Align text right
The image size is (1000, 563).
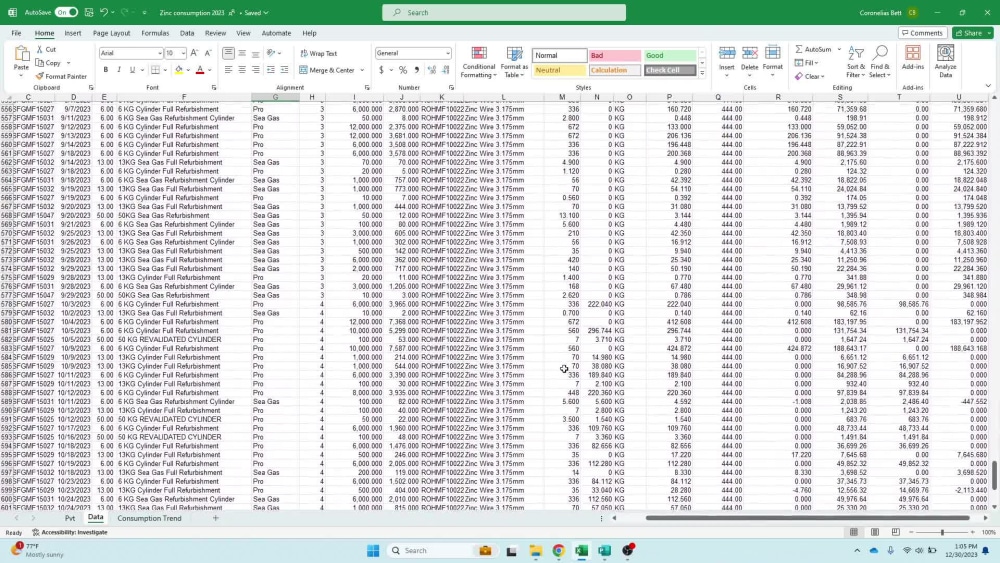(256, 70)
